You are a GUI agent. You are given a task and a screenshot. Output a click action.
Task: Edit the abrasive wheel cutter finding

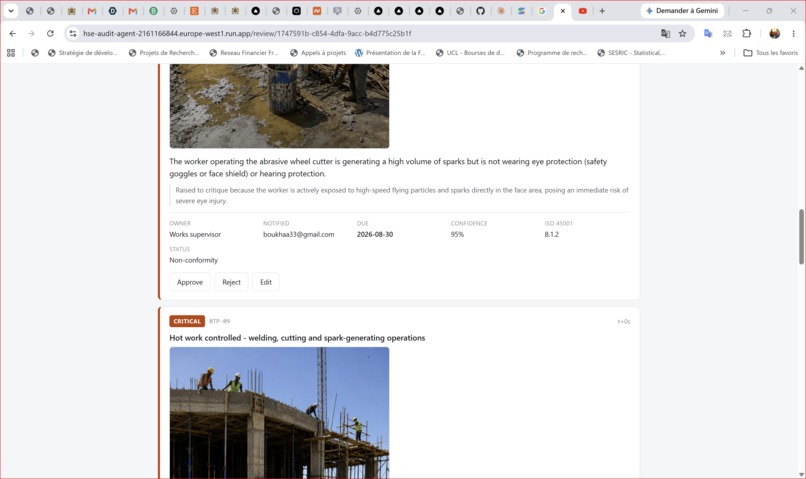click(x=266, y=282)
